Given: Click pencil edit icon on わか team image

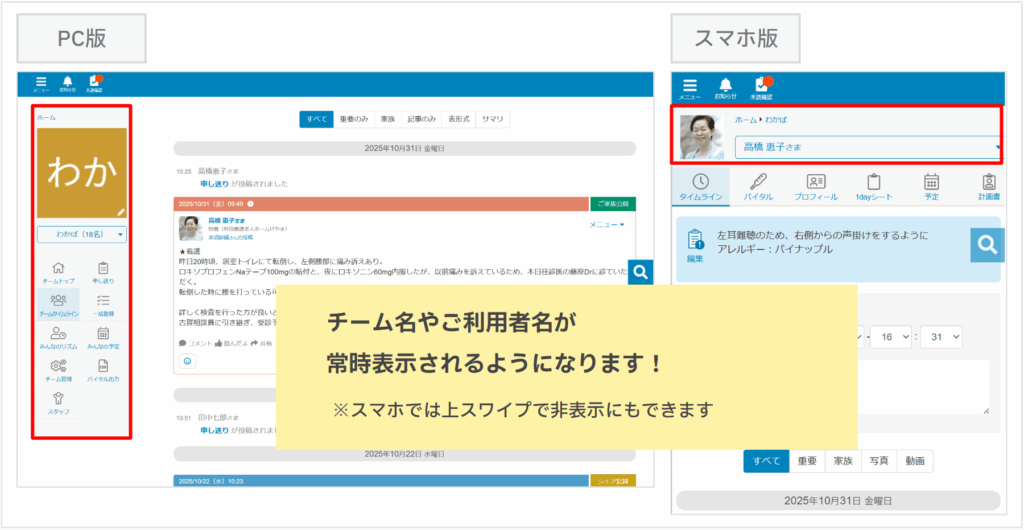Looking at the screenshot, I should pos(121,211).
